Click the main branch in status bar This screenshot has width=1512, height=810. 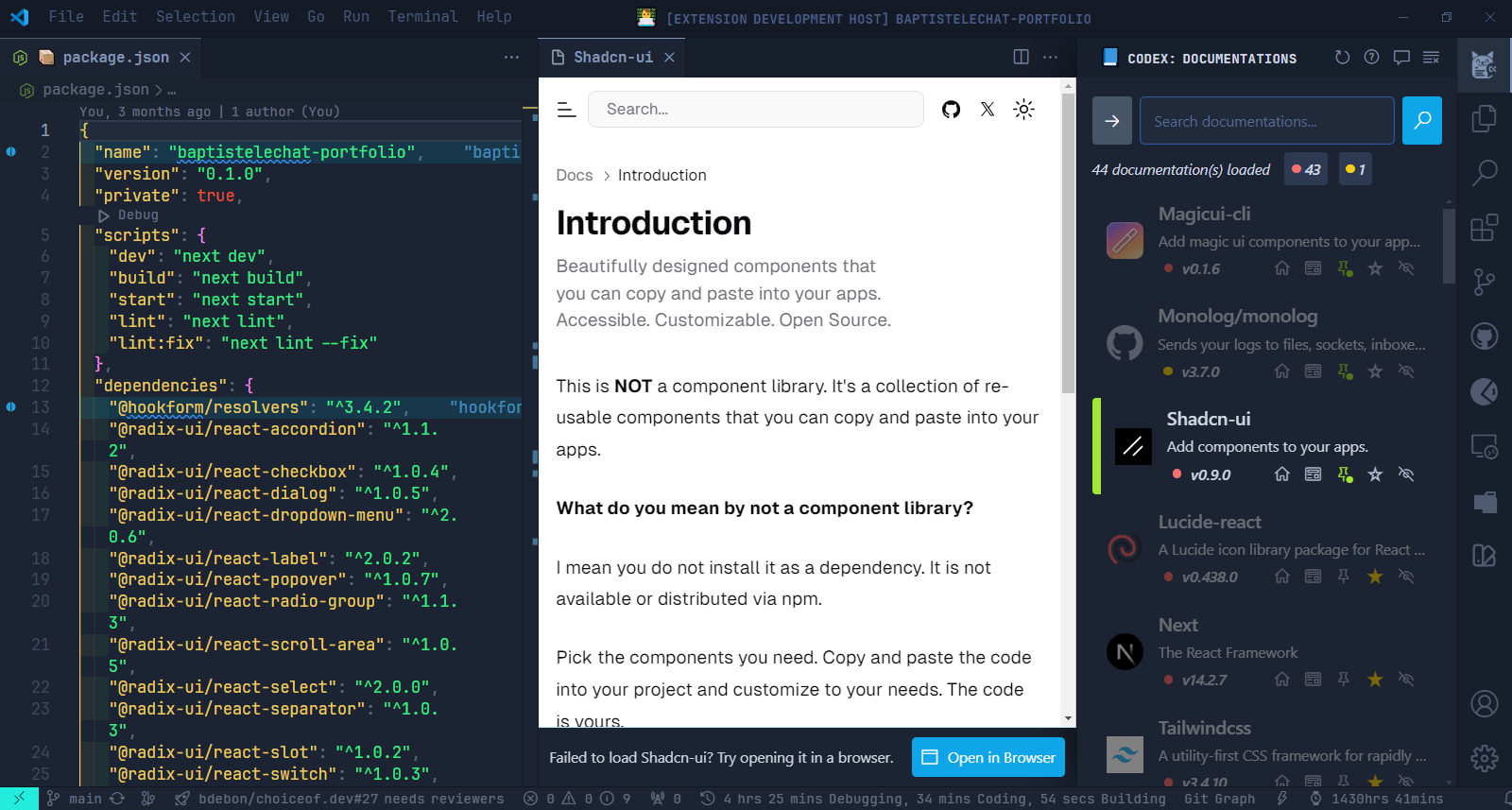pos(86,799)
